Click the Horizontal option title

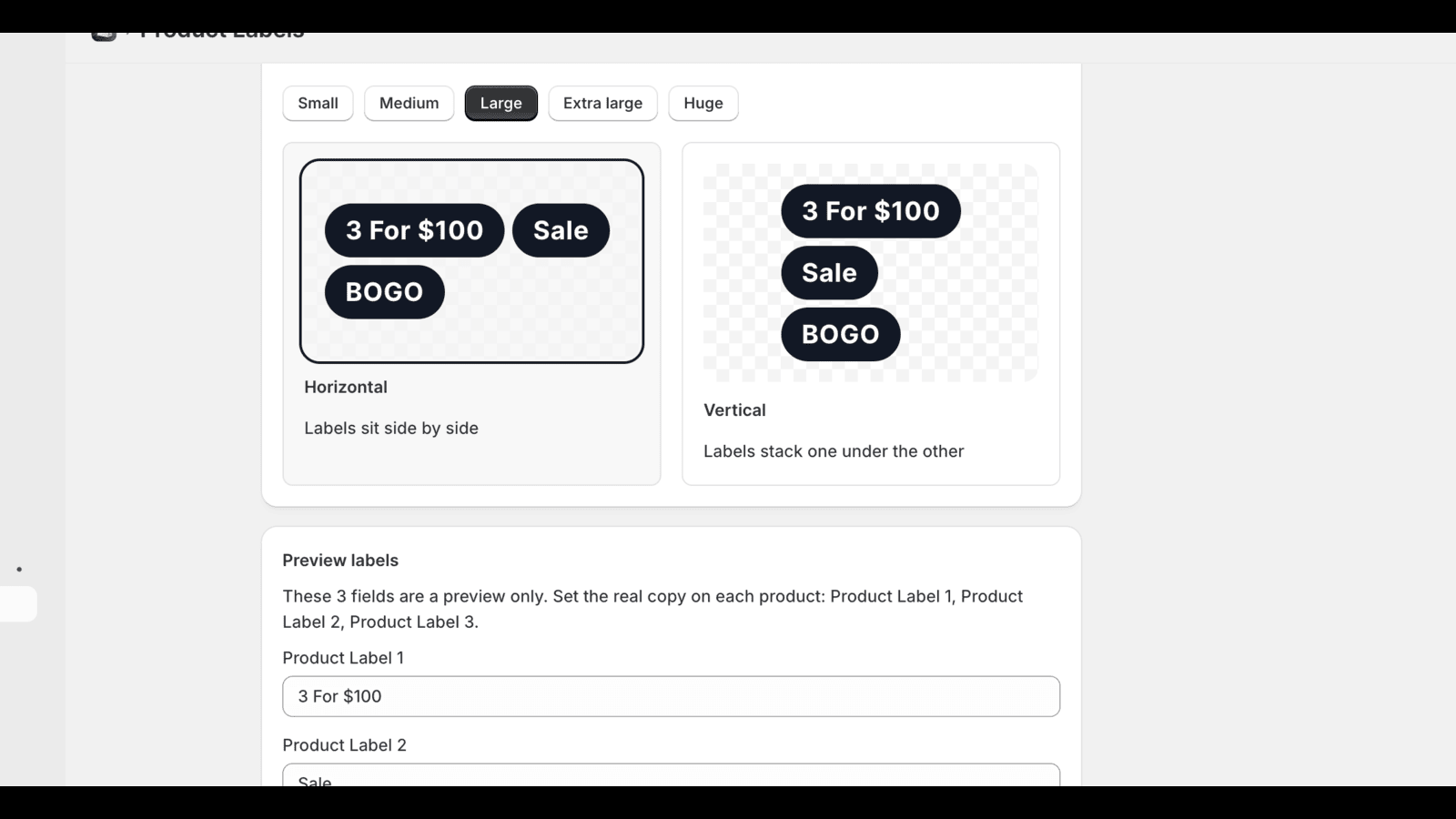click(x=346, y=387)
